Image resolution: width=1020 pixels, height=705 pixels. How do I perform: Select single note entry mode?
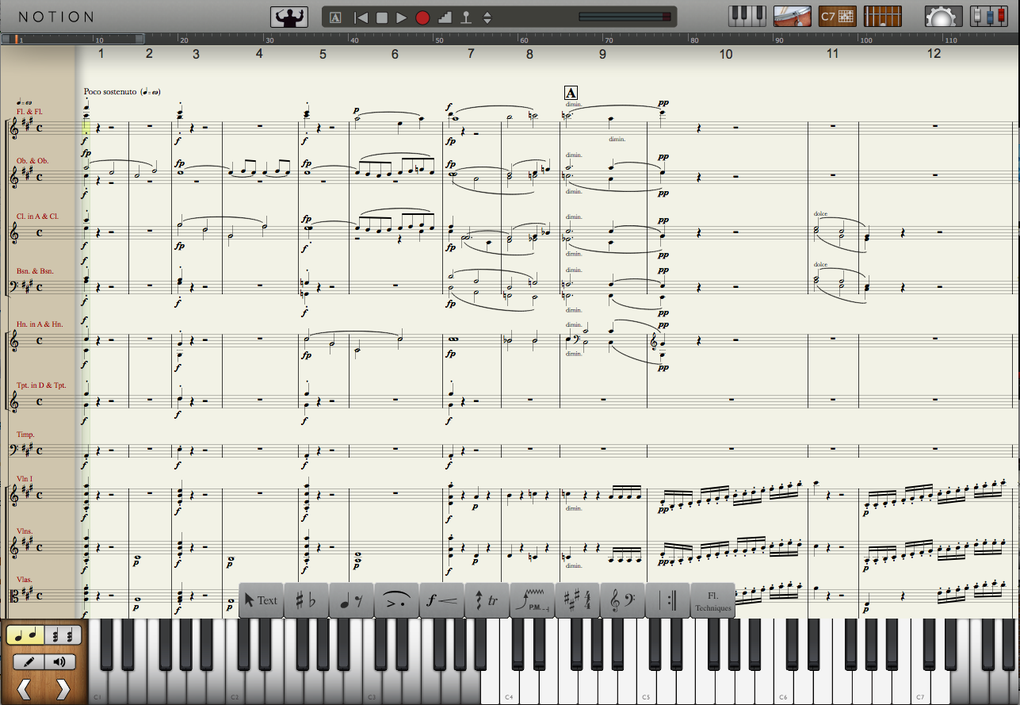[x=25, y=635]
